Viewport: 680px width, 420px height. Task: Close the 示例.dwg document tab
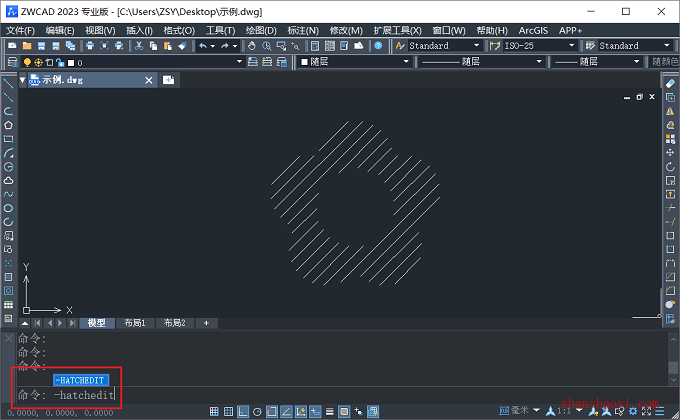(x=149, y=80)
